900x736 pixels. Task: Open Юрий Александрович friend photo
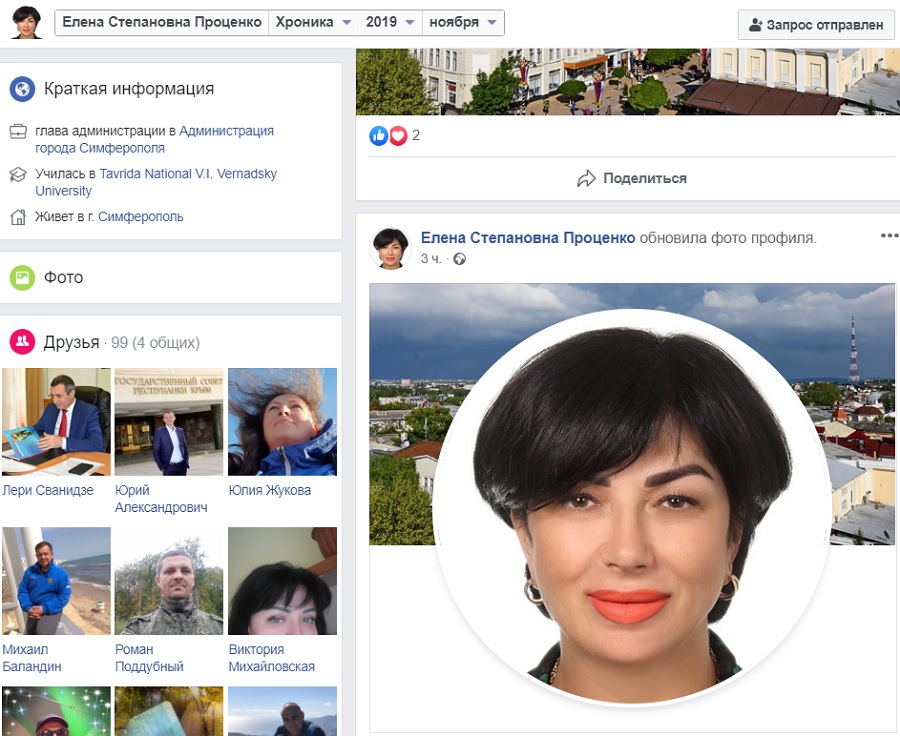point(169,422)
